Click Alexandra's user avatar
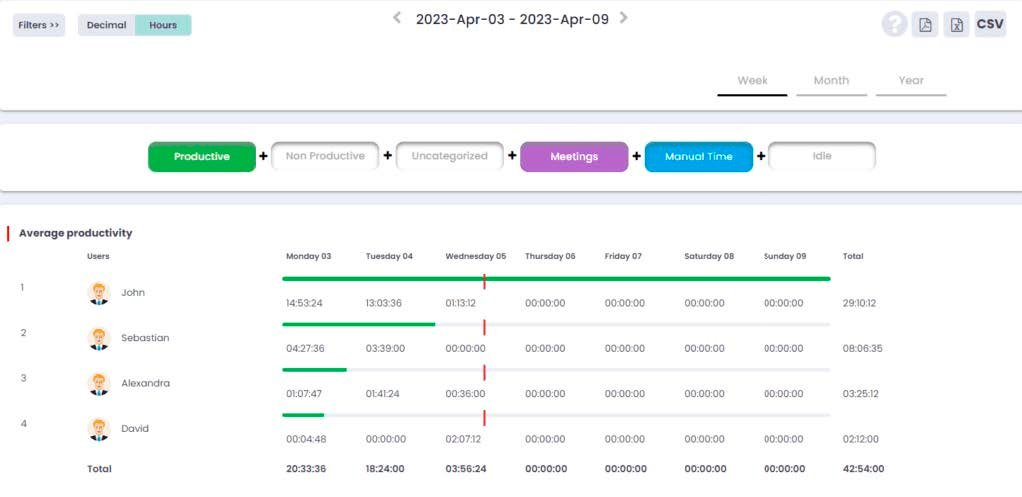The width and height of the screenshot is (1022, 497). click(99, 383)
